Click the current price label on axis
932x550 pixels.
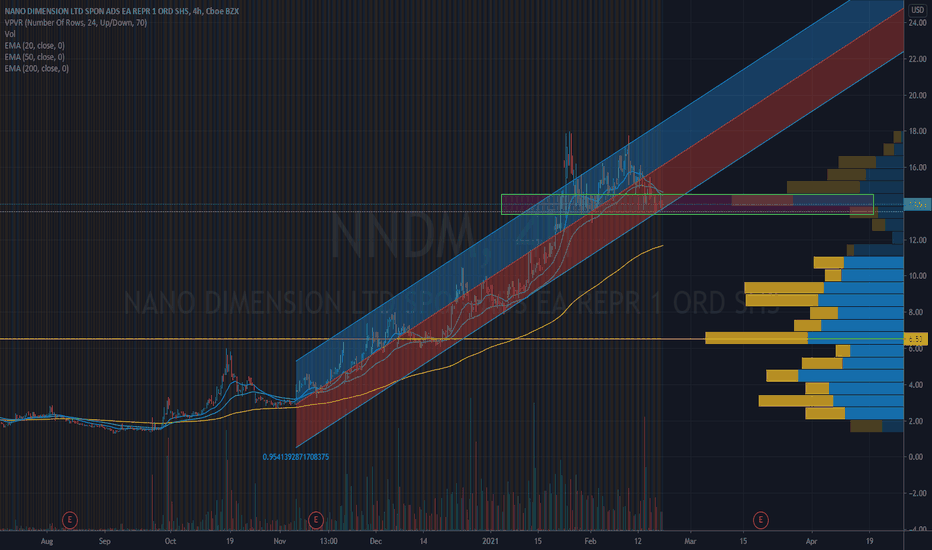point(916,205)
